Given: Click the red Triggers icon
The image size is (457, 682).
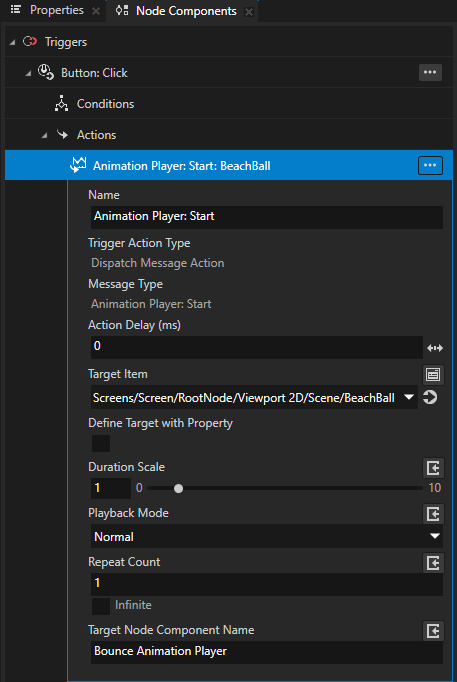Looking at the screenshot, I should point(30,42).
